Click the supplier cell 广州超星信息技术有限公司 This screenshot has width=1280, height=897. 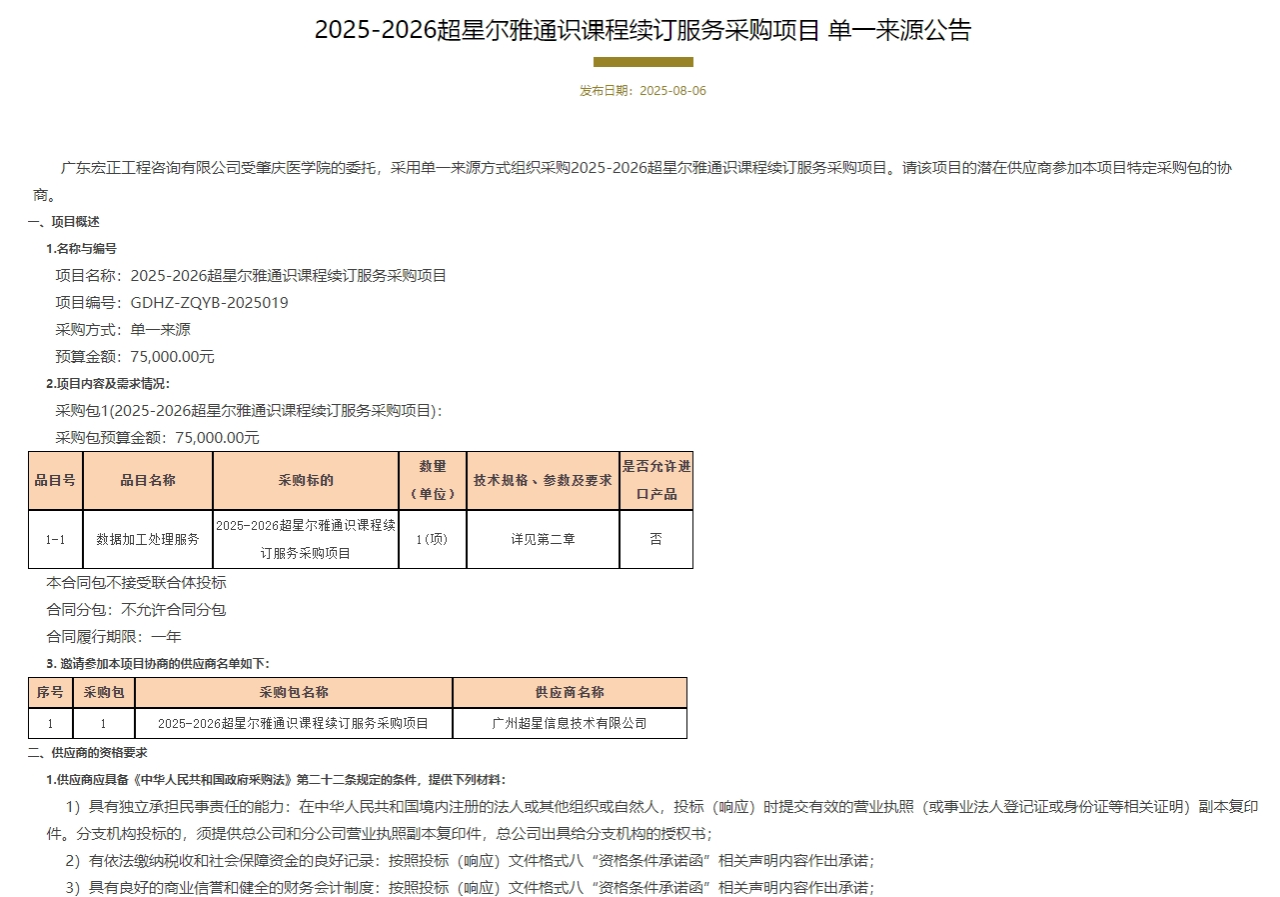click(570, 723)
